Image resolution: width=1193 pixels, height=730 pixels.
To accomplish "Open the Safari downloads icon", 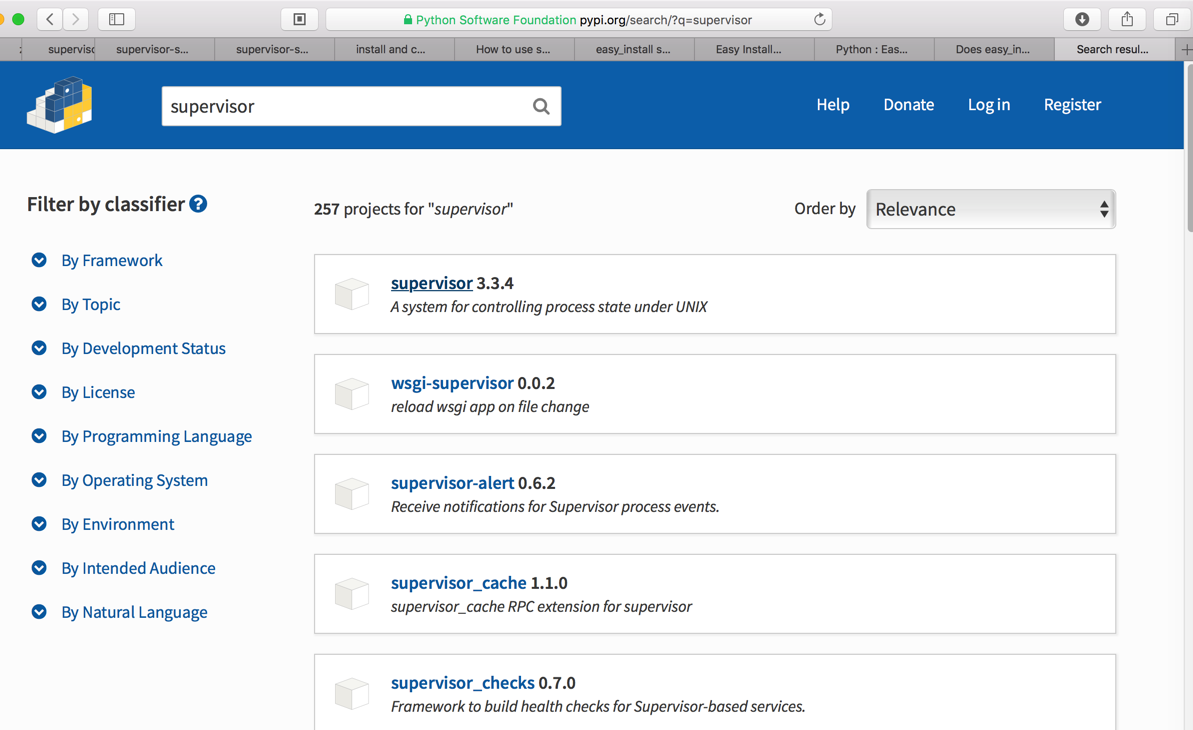I will [x=1082, y=19].
